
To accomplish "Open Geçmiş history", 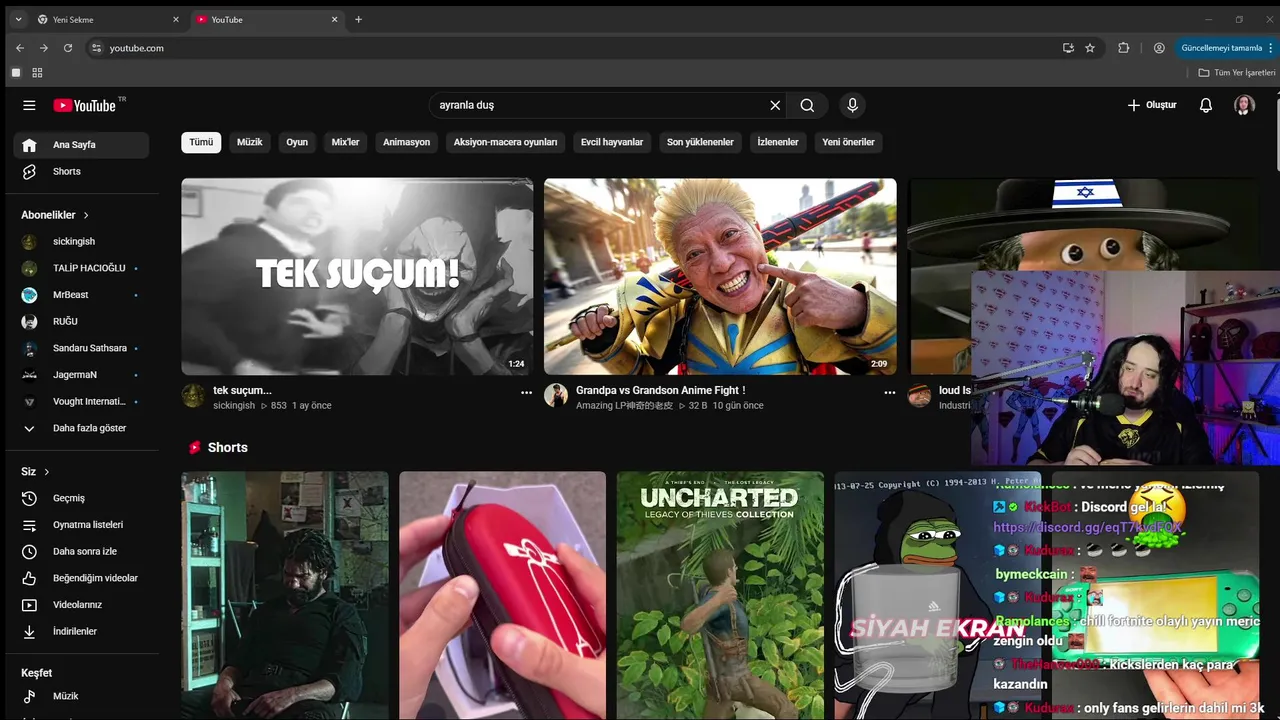I will pos(81,498).
